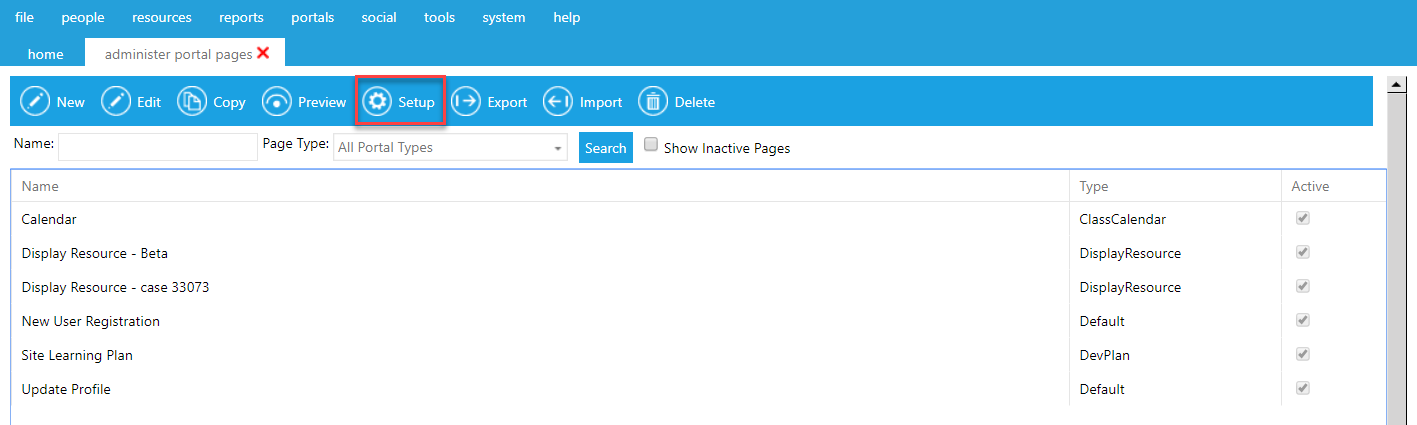Screen dimensions: 1417x425
Task: Expand the Page Type dropdown
Action: [557, 148]
